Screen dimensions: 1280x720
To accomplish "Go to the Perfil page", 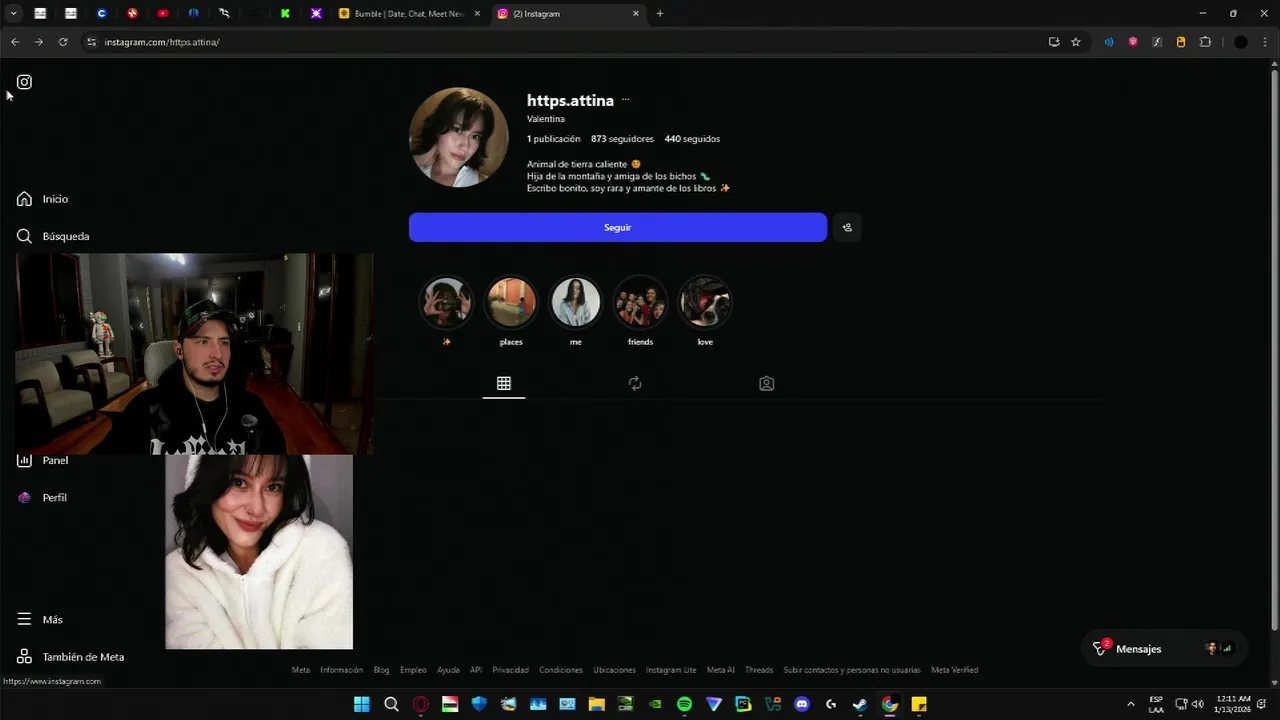I will click(42, 497).
